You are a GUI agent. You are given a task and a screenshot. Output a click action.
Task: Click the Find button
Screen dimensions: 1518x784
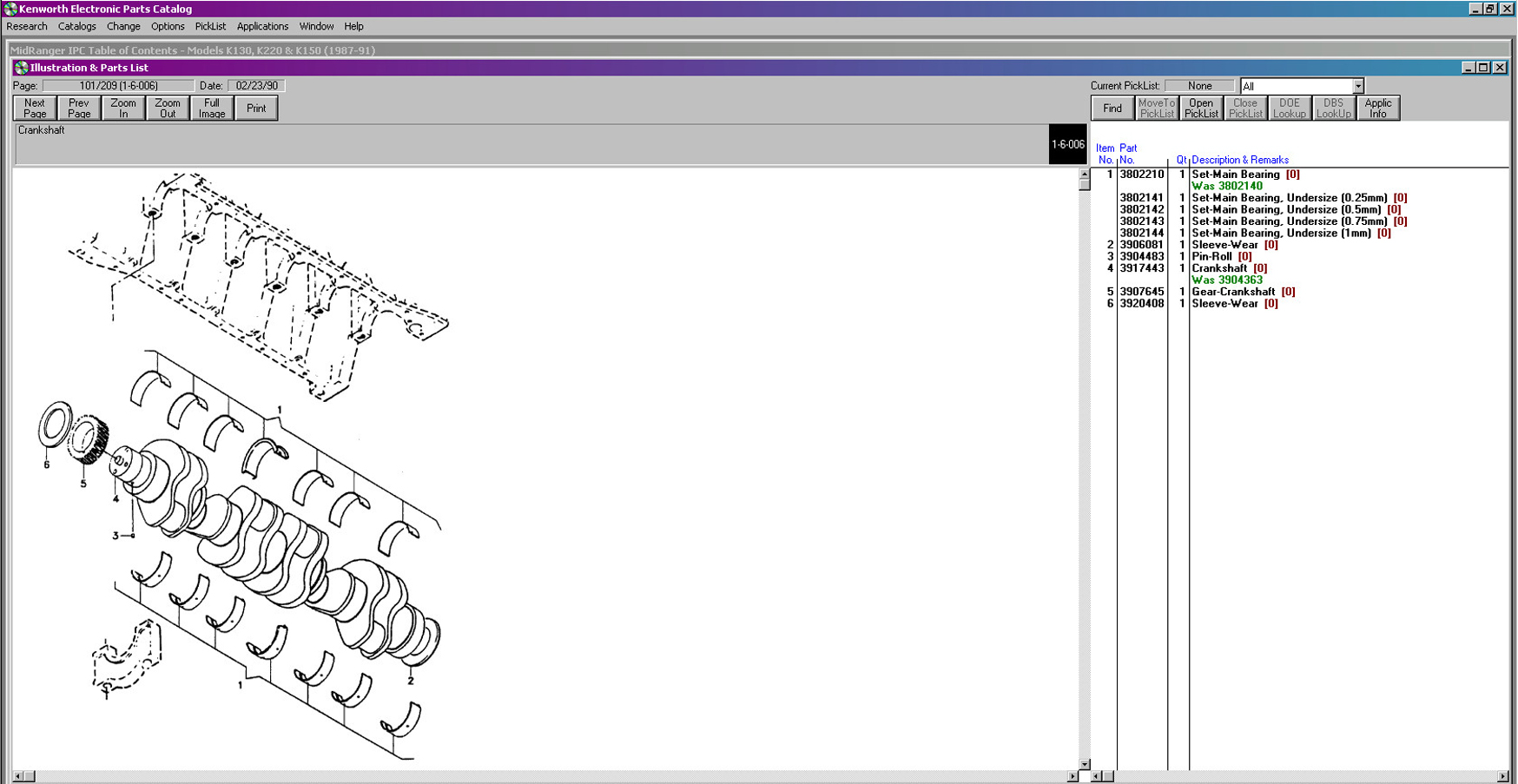pyautogui.click(x=1112, y=109)
